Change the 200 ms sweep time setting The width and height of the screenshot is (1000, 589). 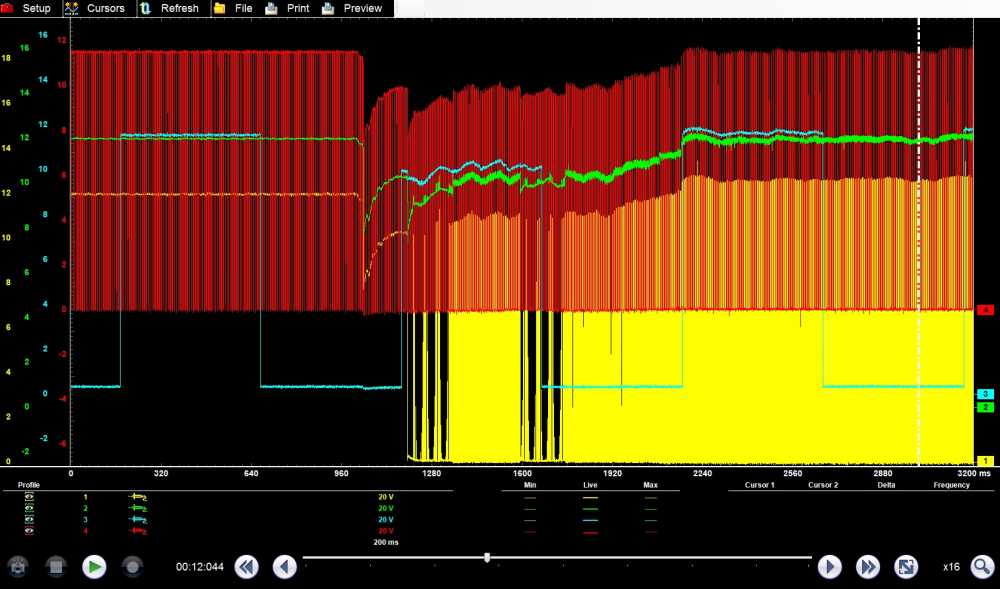385,541
